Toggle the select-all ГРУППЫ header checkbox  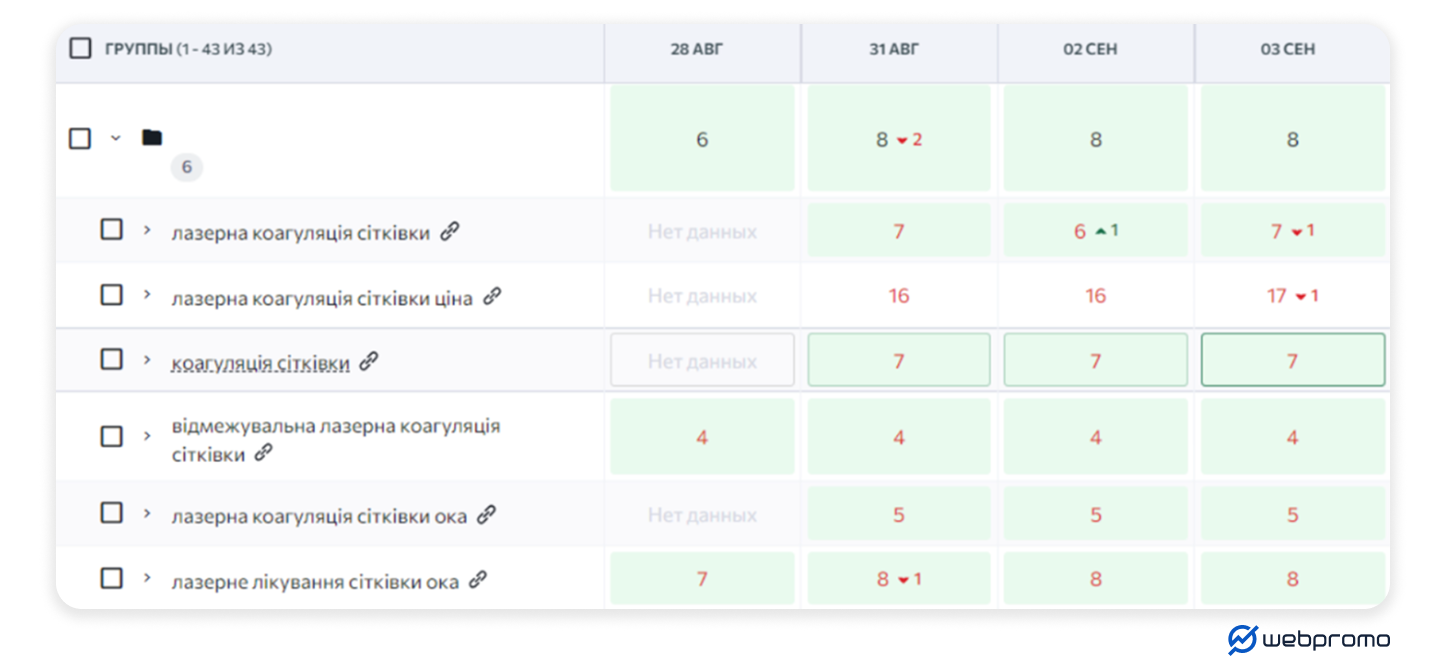tap(80, 48)
